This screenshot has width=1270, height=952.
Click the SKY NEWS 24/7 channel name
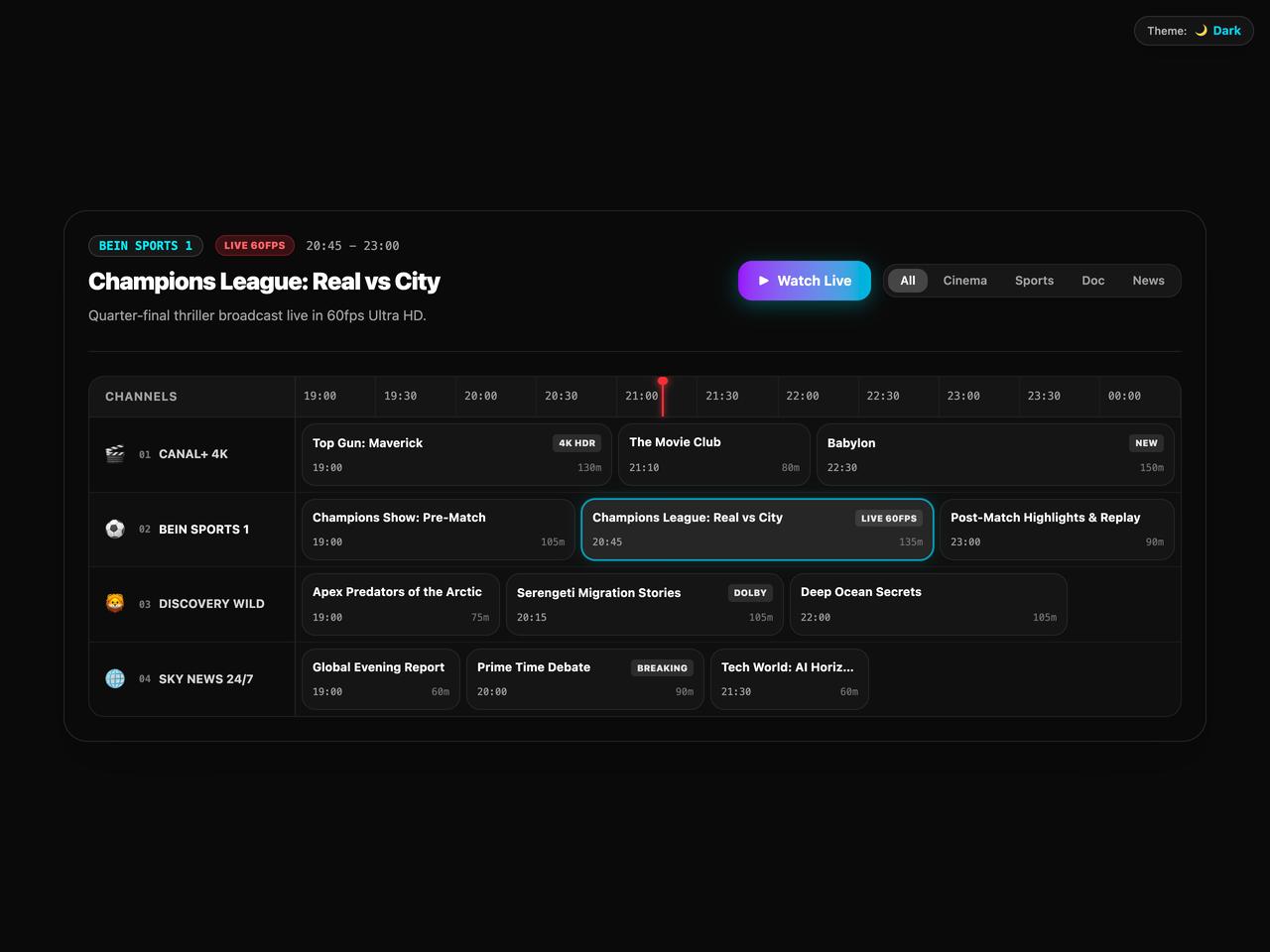click(x=205, y=679)
